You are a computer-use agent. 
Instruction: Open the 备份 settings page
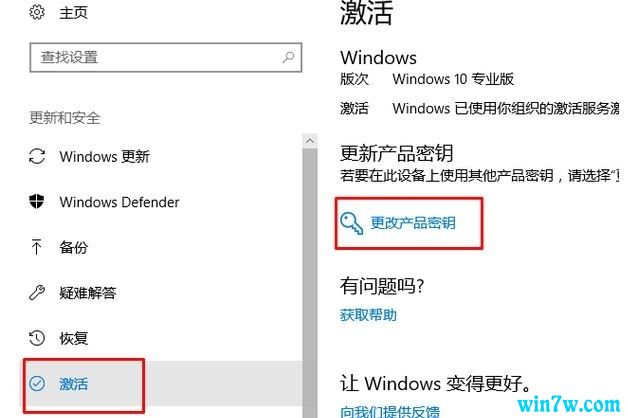click(73, 247)
